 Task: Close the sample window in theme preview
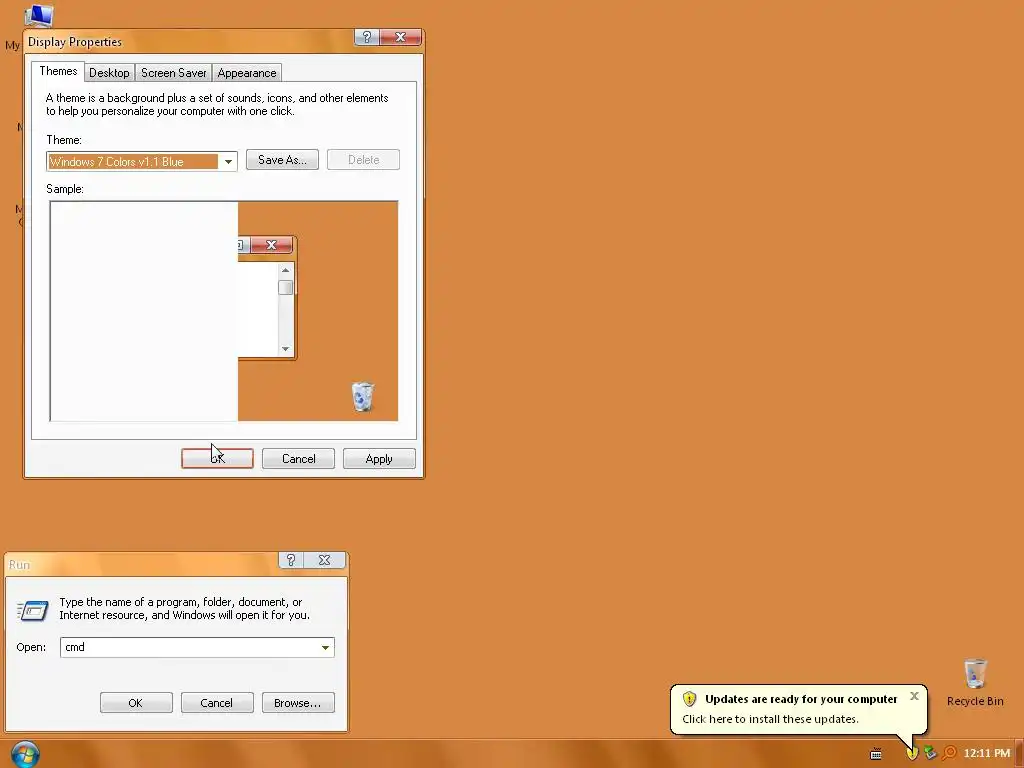[x=272, y=245]
